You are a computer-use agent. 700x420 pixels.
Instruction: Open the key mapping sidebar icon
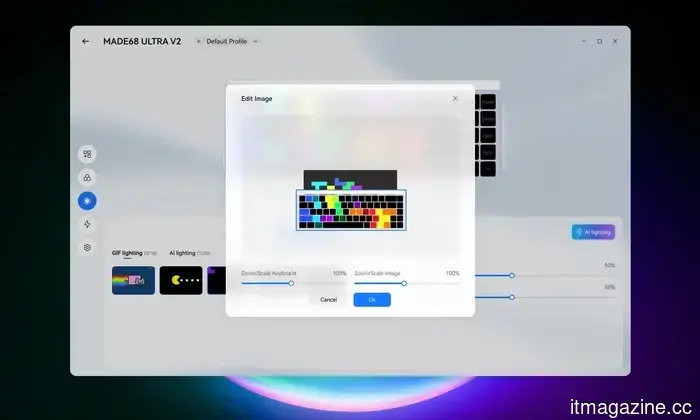[x=87, y=154]
